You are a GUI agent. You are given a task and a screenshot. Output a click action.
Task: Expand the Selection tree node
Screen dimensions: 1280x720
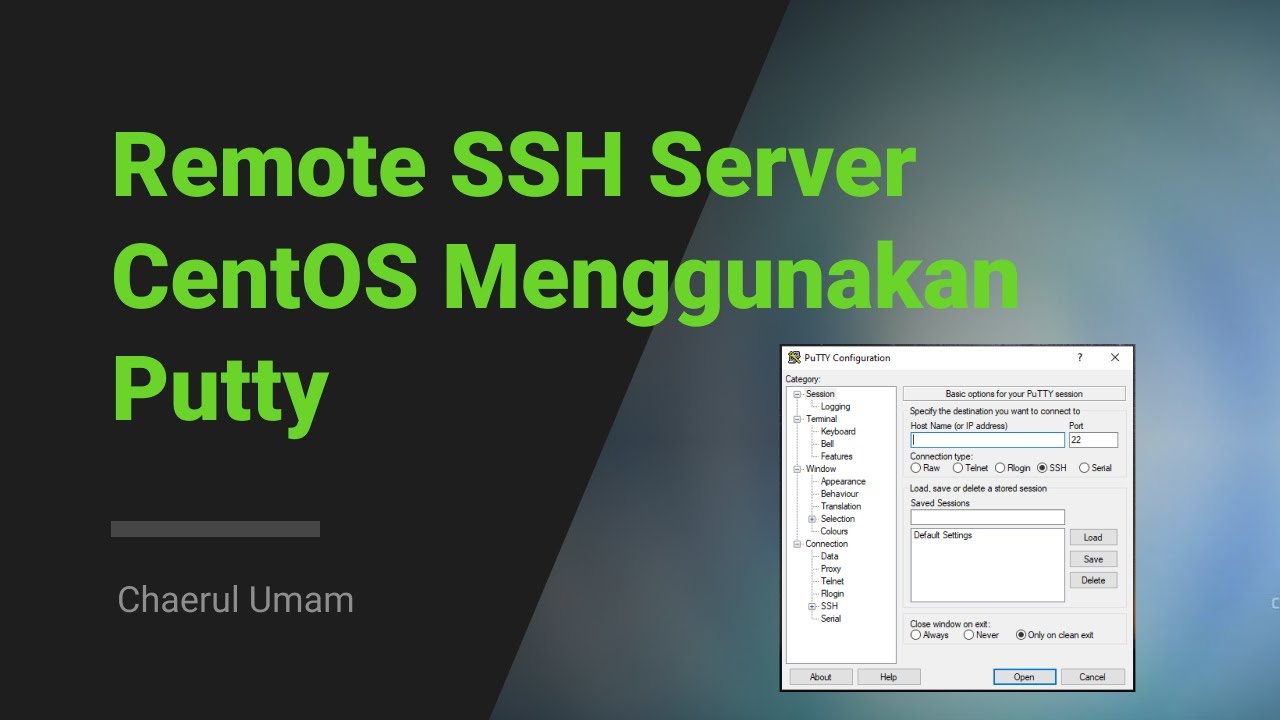click(x=812, y=519)
